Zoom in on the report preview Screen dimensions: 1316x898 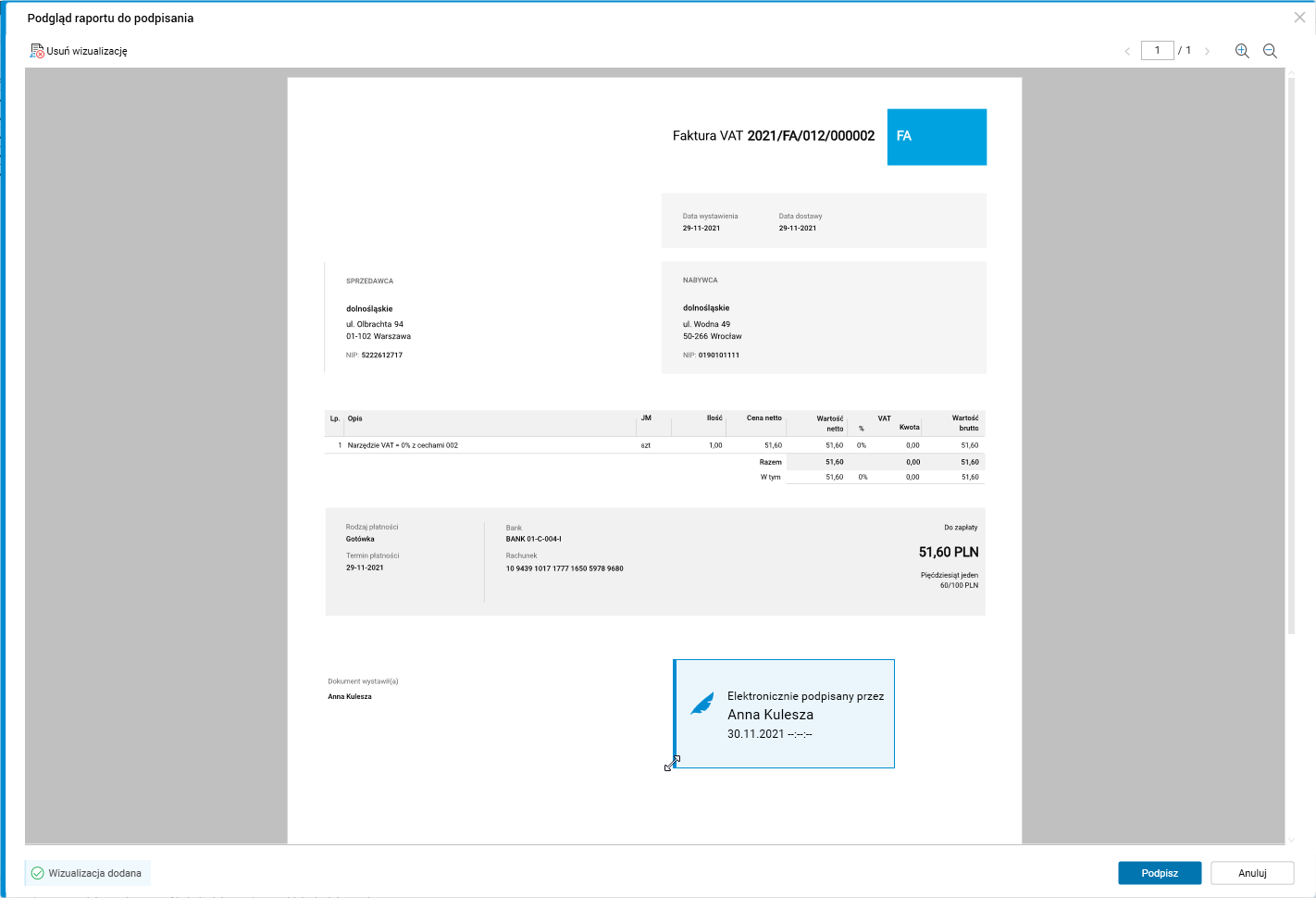tap(1242, 51)
